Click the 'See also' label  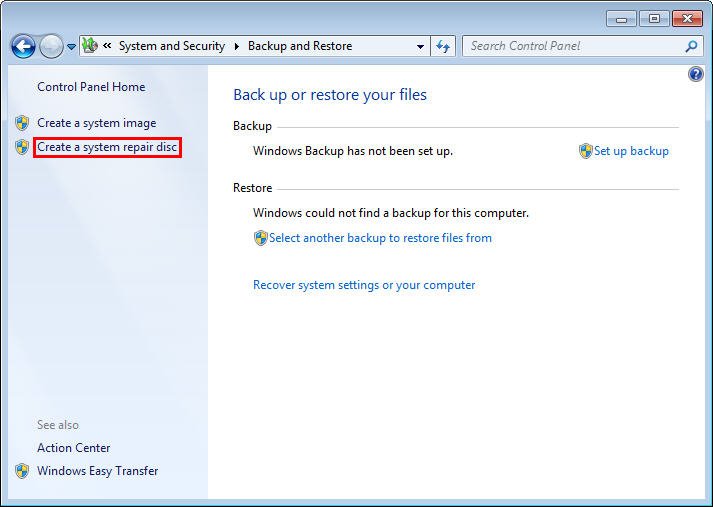click(58, 425)
